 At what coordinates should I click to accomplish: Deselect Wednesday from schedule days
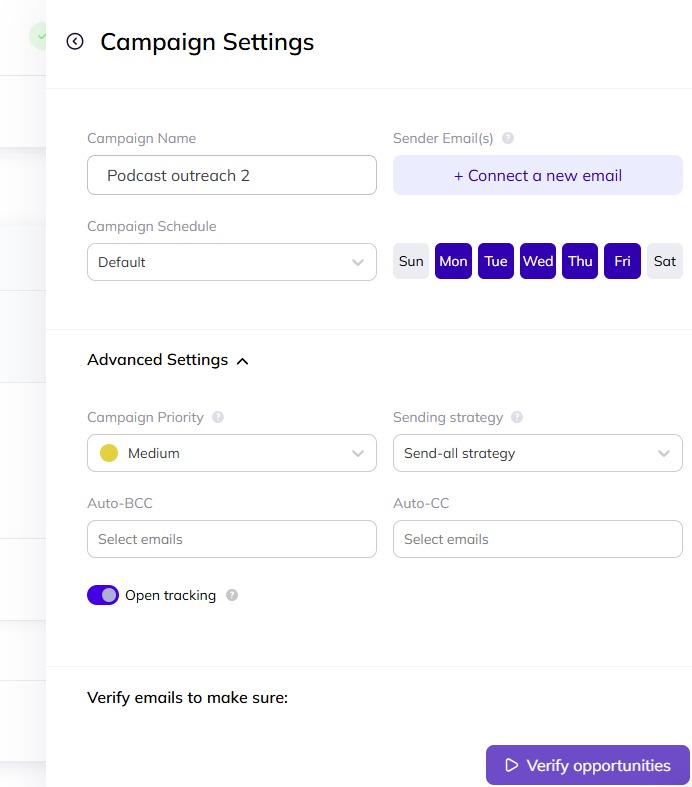(538, 261)
